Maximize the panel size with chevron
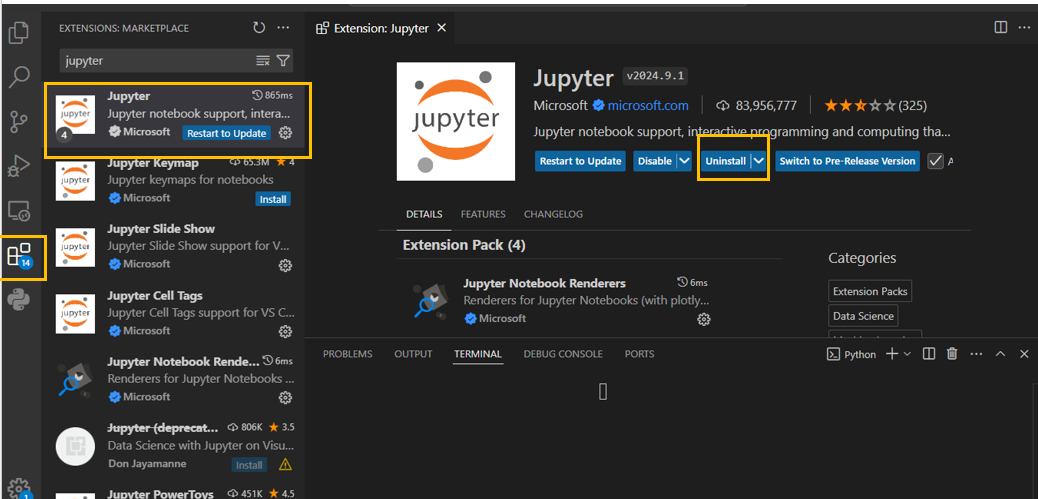Screen dimensions: 1038x499 pyautogui.click(x=1000, y=354)
